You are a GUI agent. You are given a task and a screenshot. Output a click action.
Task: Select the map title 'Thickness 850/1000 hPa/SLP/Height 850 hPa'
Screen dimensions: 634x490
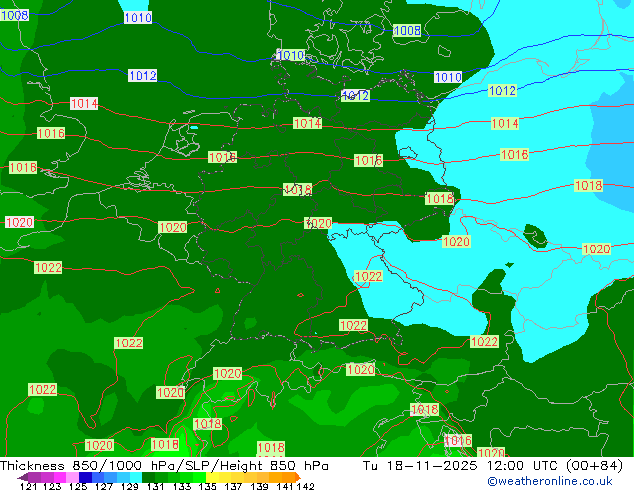coord(164,466)
